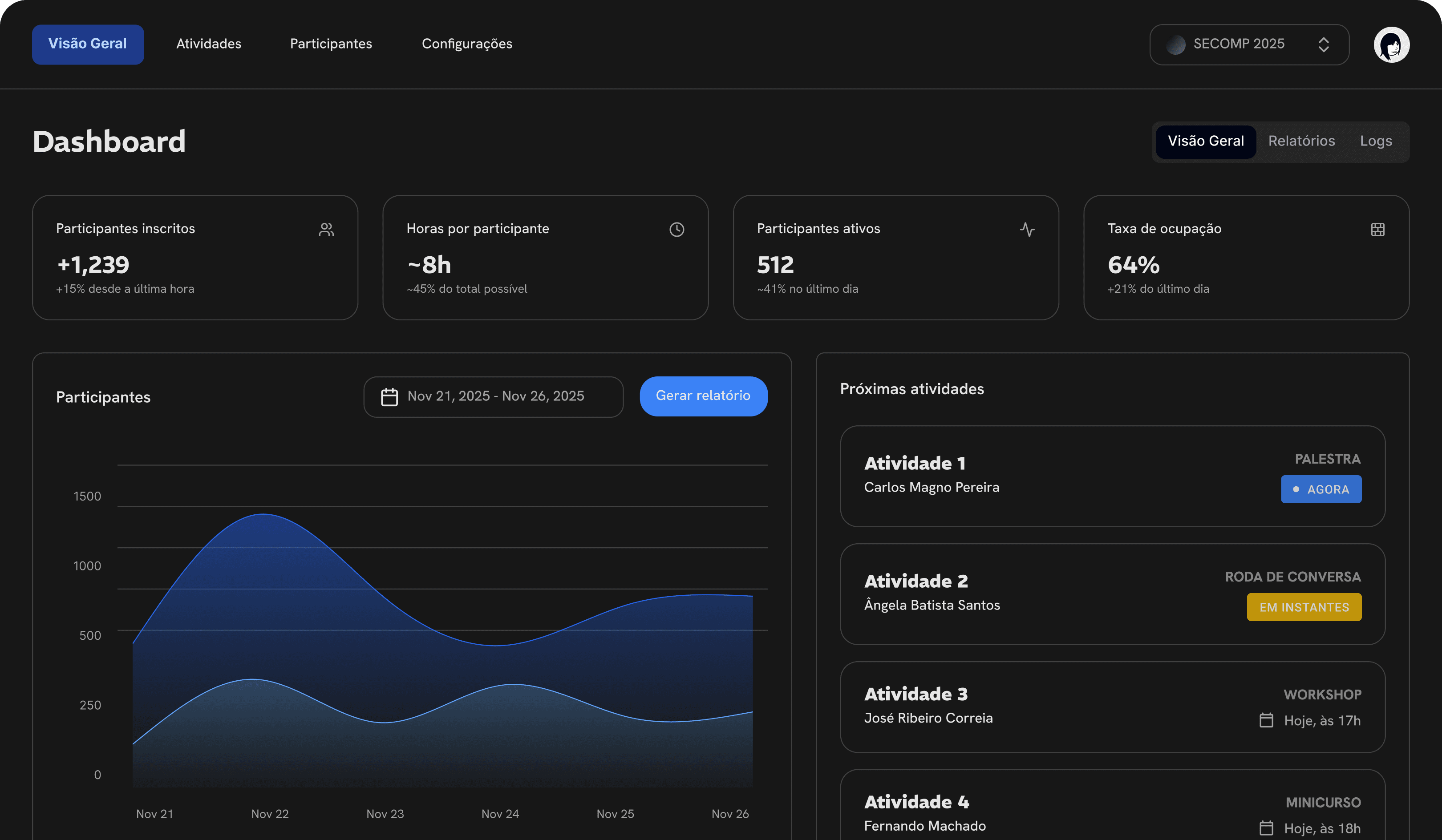This screenshot has height=840, width=1442.
Task: Click the EM INSTANTES status badge
Action: (x=1304, y=607)
